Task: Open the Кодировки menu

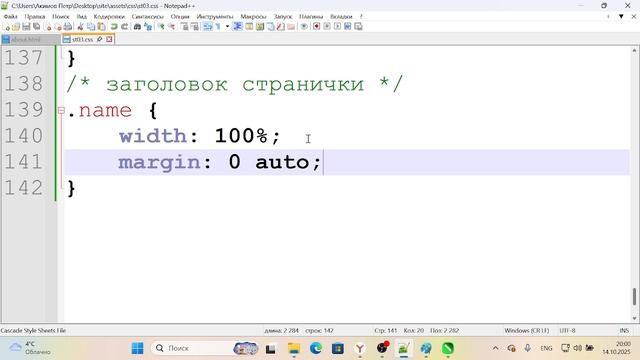Action: coord(109,16)
